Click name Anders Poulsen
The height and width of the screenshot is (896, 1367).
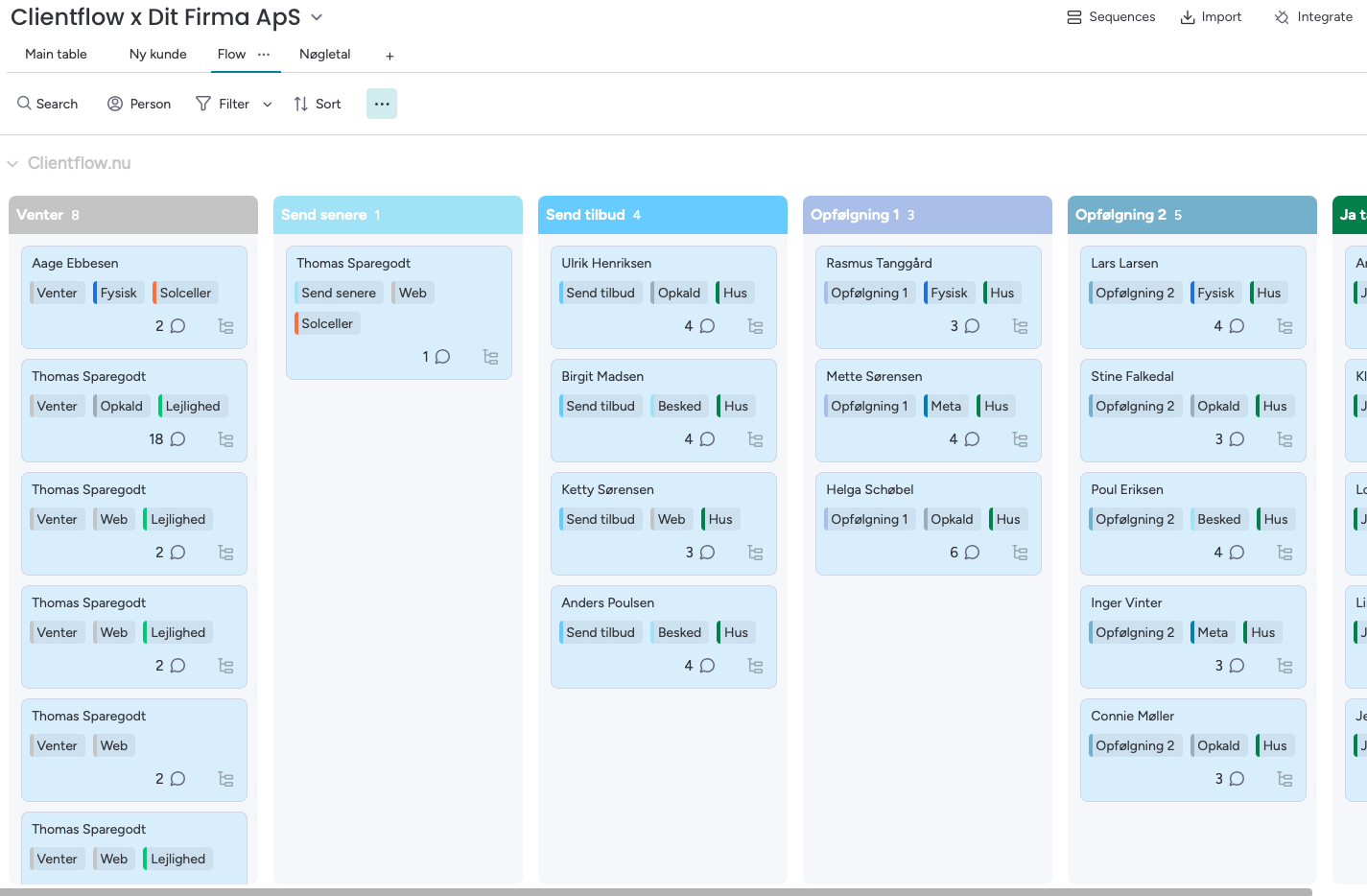(608, 602)
